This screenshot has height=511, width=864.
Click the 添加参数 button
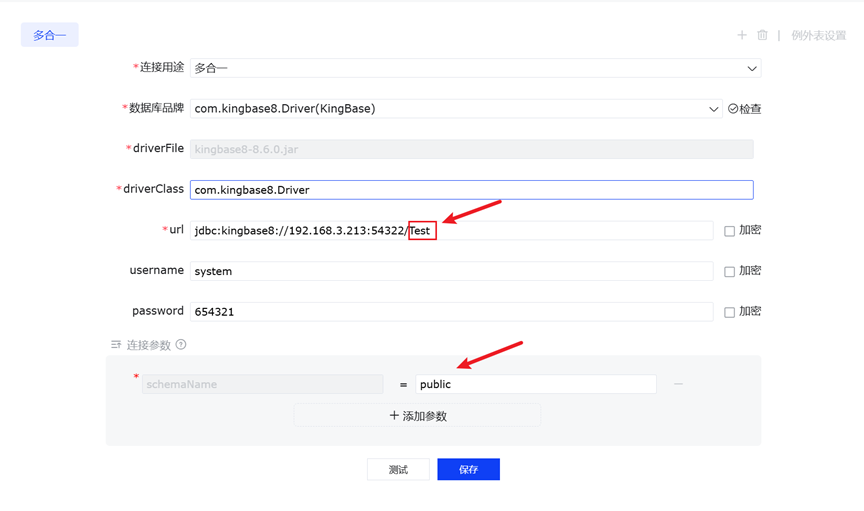click(x=417, y=415)
